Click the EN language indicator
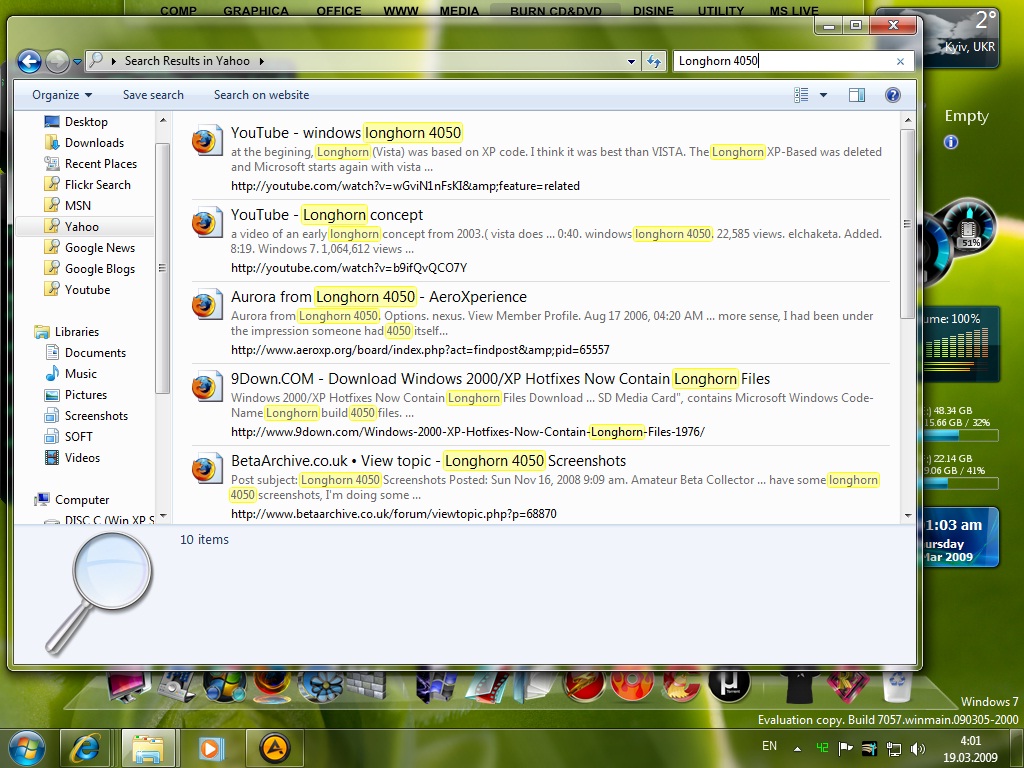 coord(770,746)
